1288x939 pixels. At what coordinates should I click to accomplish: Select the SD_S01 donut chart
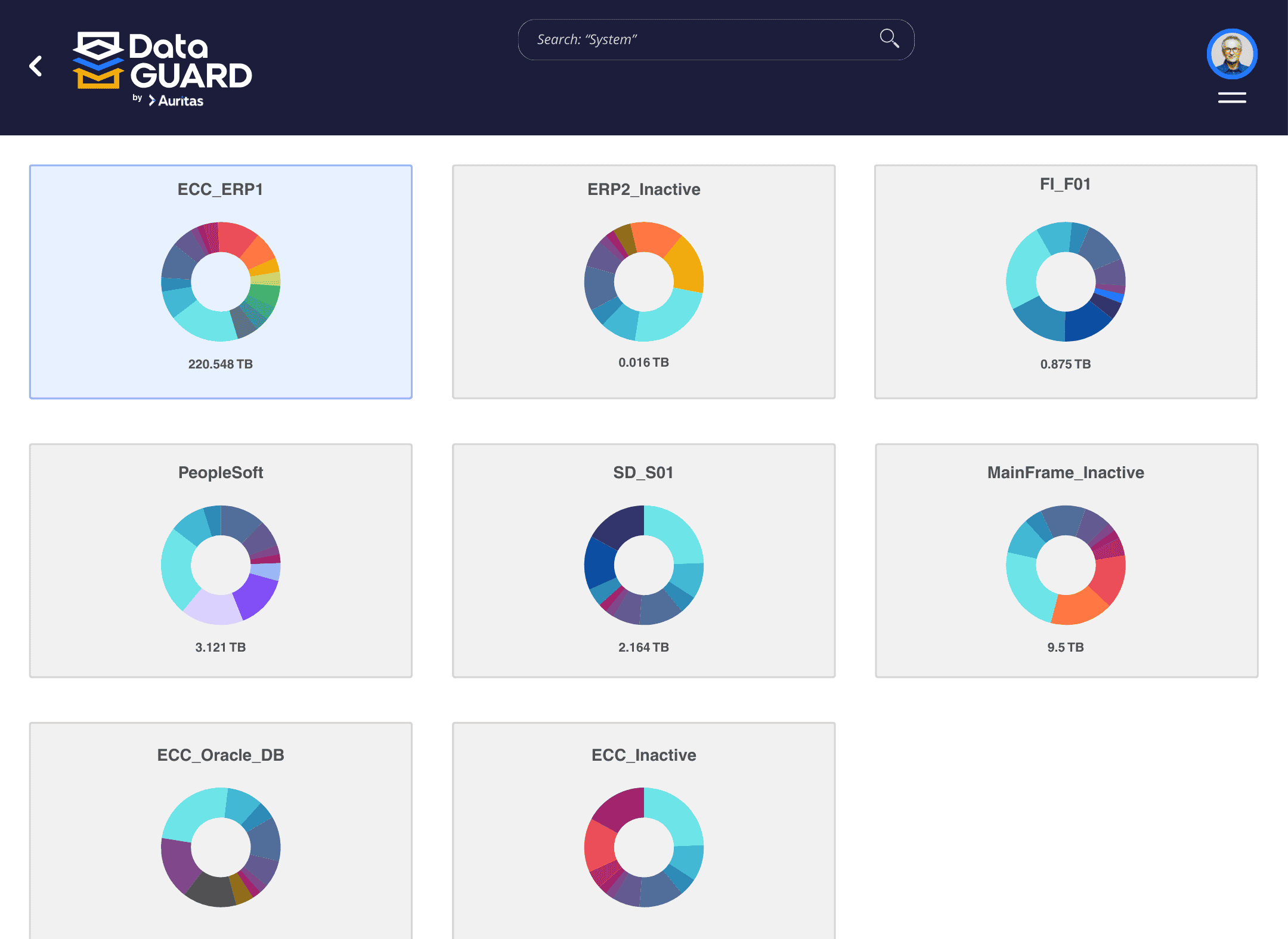pyautogui.click(x=643, y=564)
